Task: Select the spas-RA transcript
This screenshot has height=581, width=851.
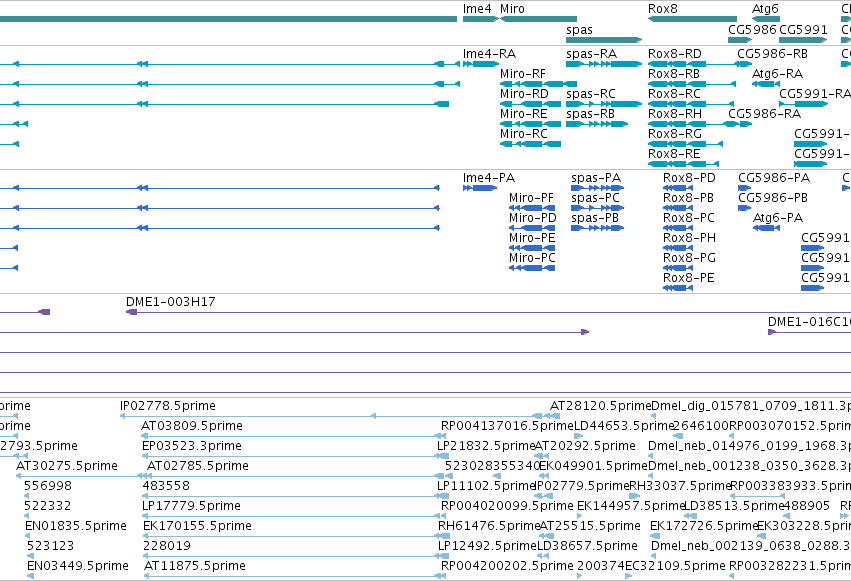Action: point(604,64)
